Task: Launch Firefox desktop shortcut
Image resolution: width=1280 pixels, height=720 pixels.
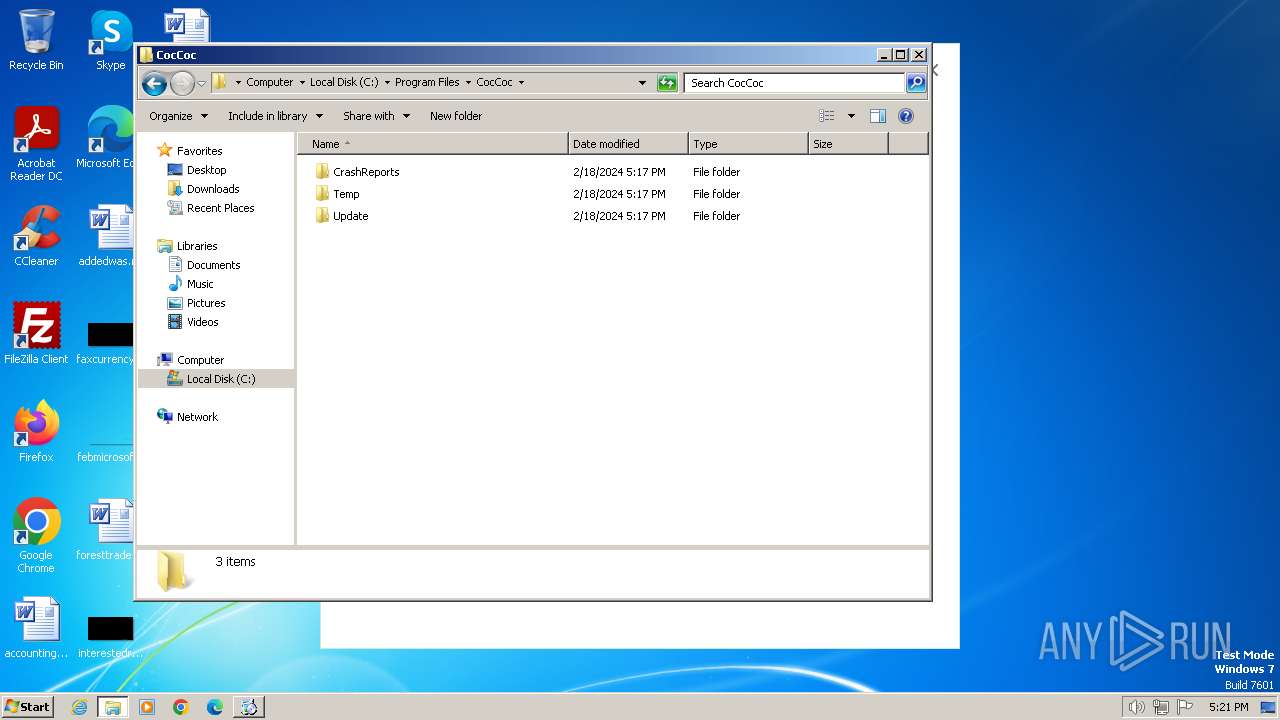Action: 36,431
